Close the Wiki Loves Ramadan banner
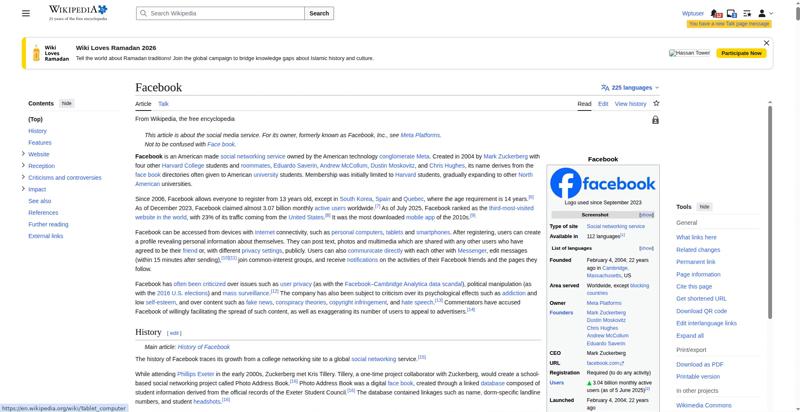800x412 pixels. tap(766, 43)
